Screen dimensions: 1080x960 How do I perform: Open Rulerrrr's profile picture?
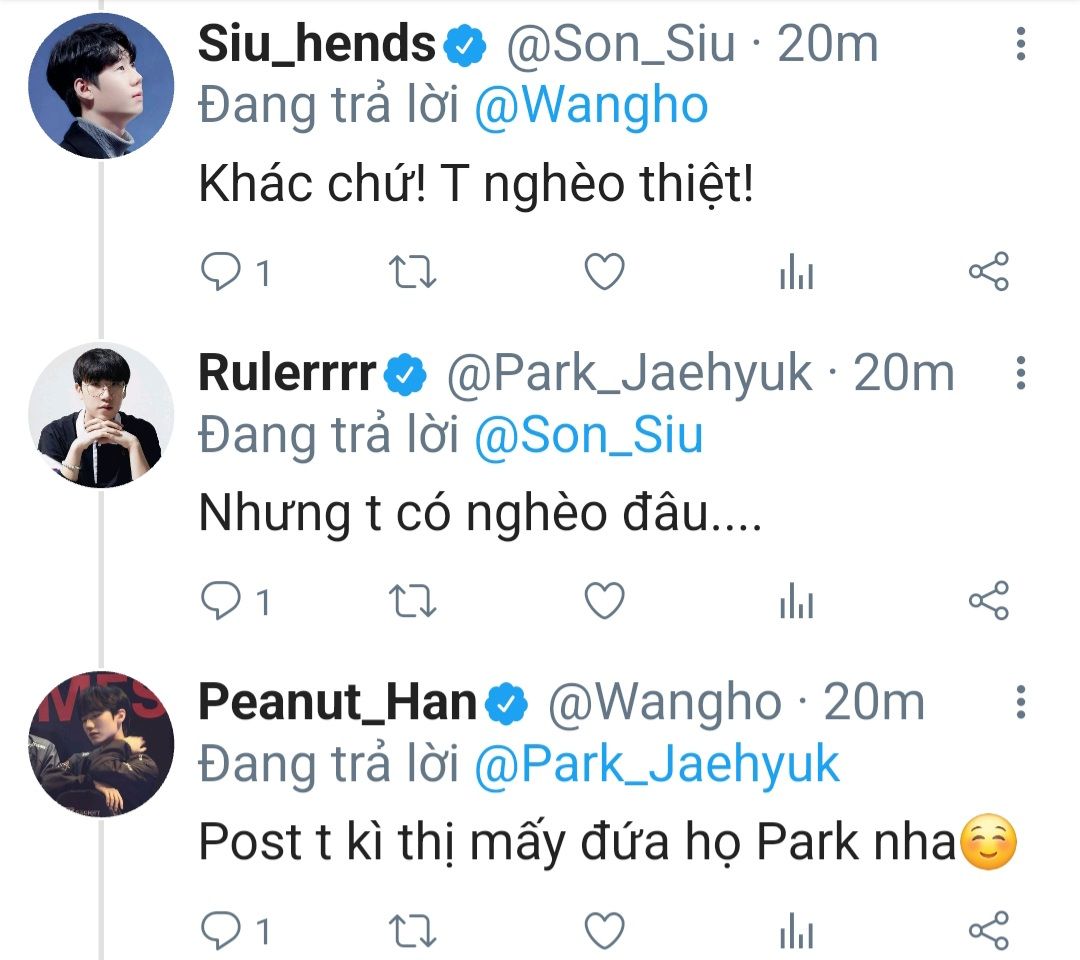pyautogui.click(x=100, y=414)
